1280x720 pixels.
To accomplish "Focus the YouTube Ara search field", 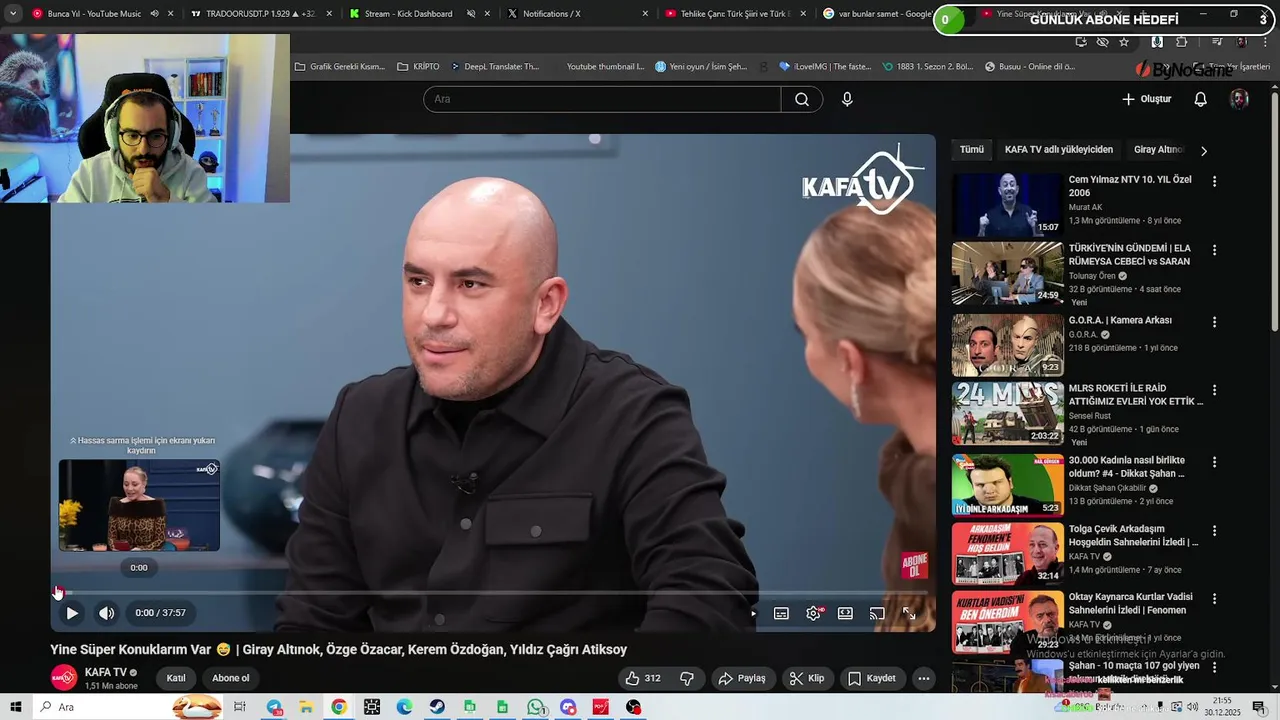I will (602, 99).
